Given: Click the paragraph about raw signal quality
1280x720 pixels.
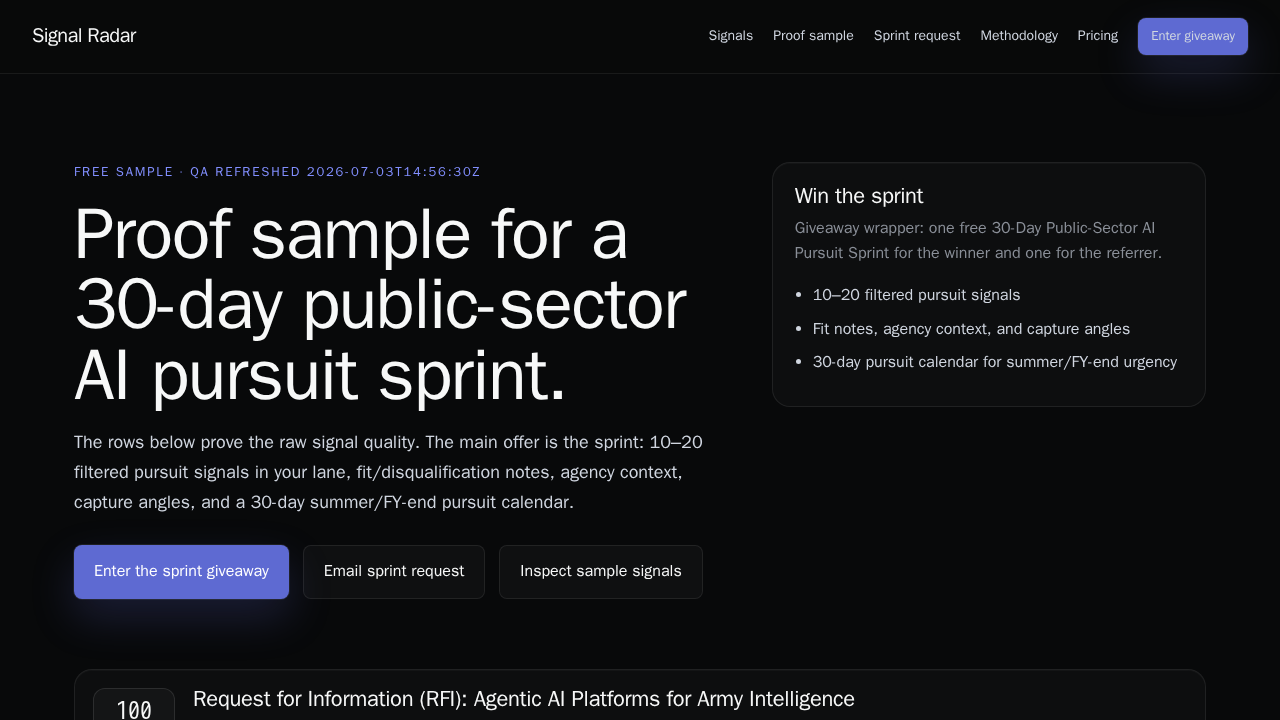Looking at the screenshot, I should [388, 472].
